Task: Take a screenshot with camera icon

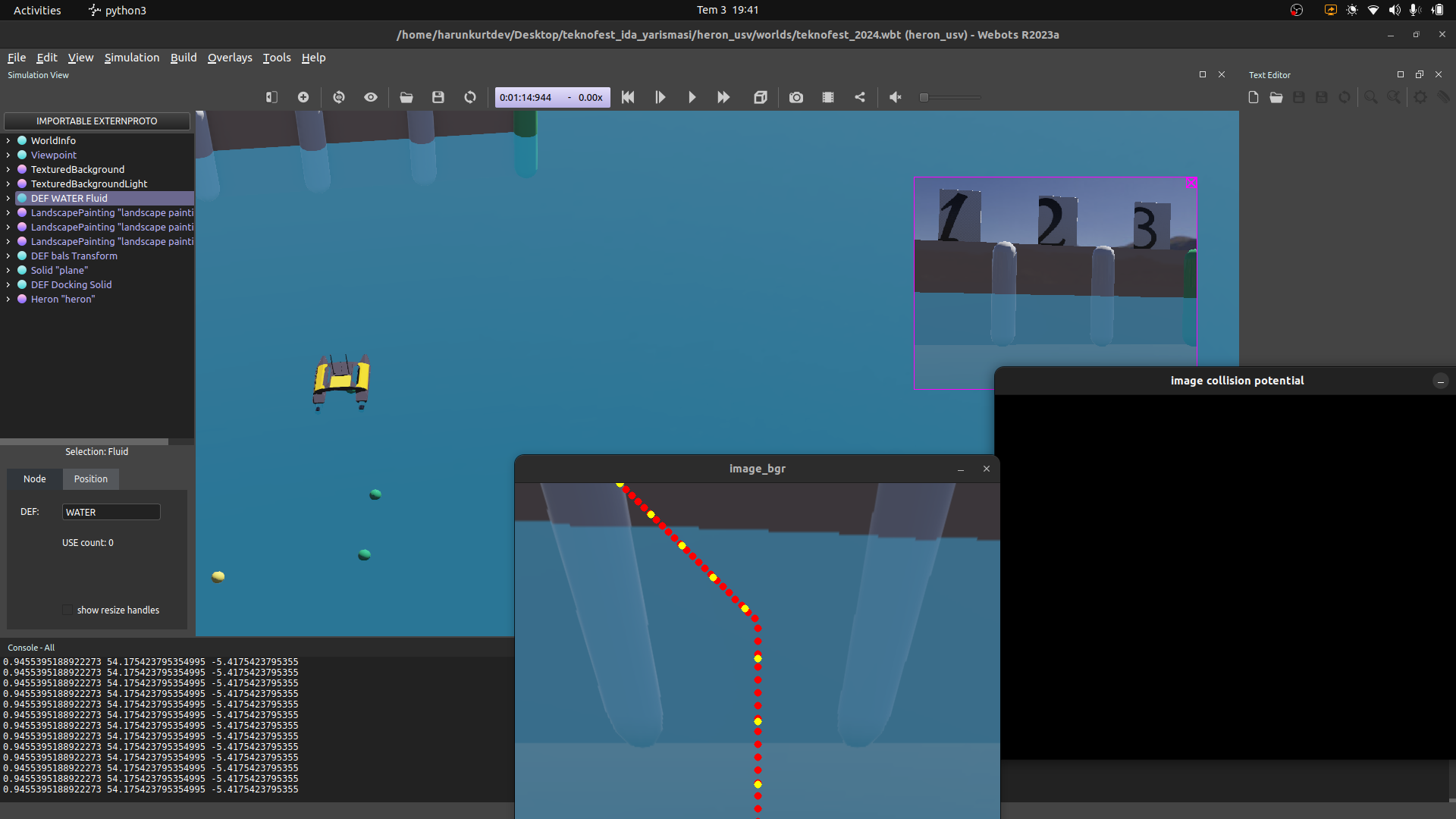Action: pyautogui.click(x=796, y=97)
